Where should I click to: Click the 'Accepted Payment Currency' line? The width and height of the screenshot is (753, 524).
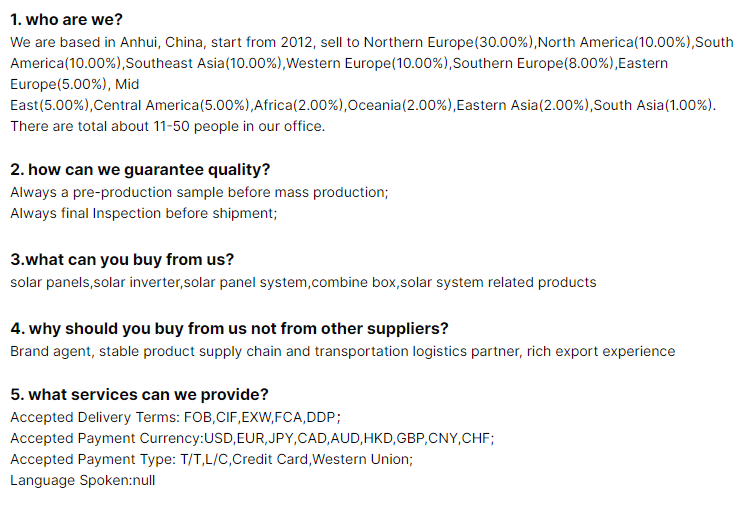pos(252,439)
